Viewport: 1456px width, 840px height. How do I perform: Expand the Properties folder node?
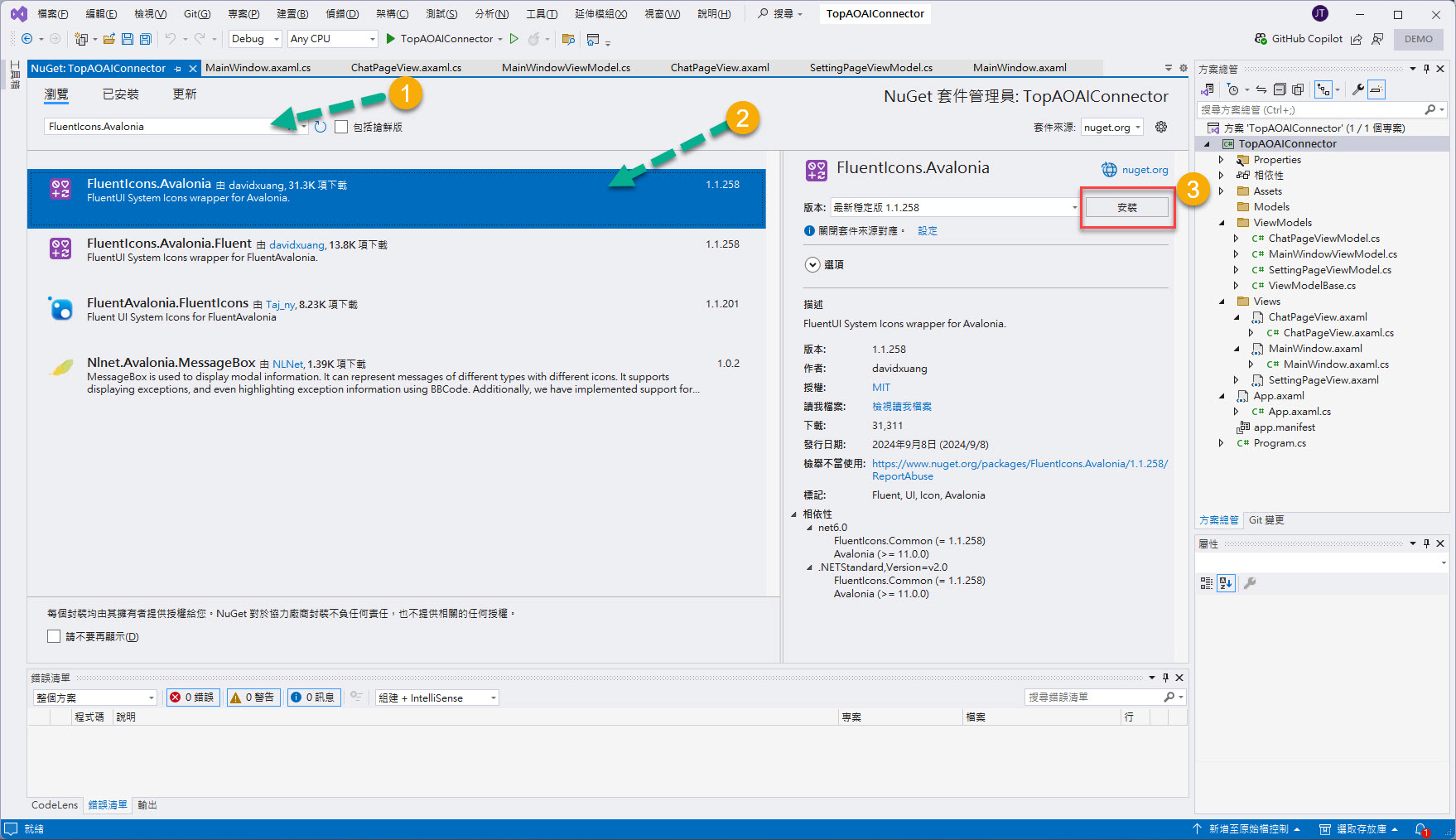pyautogui.click(x=1222, y=160)
